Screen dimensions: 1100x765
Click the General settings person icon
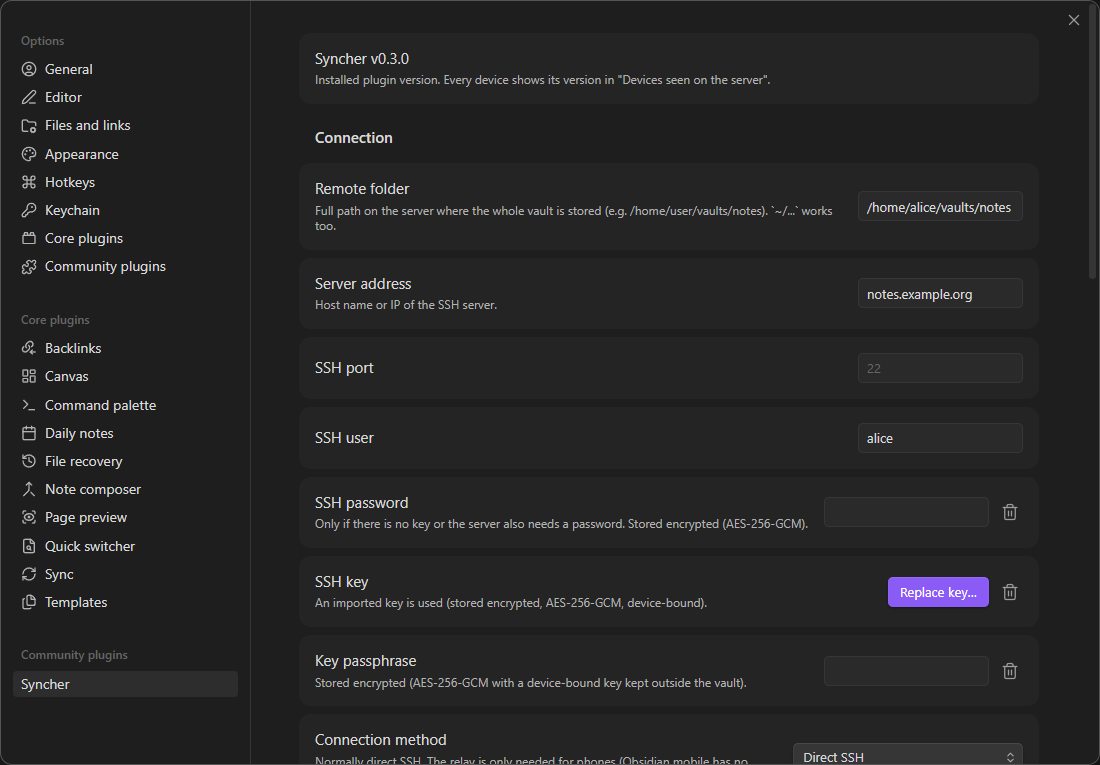29,69
